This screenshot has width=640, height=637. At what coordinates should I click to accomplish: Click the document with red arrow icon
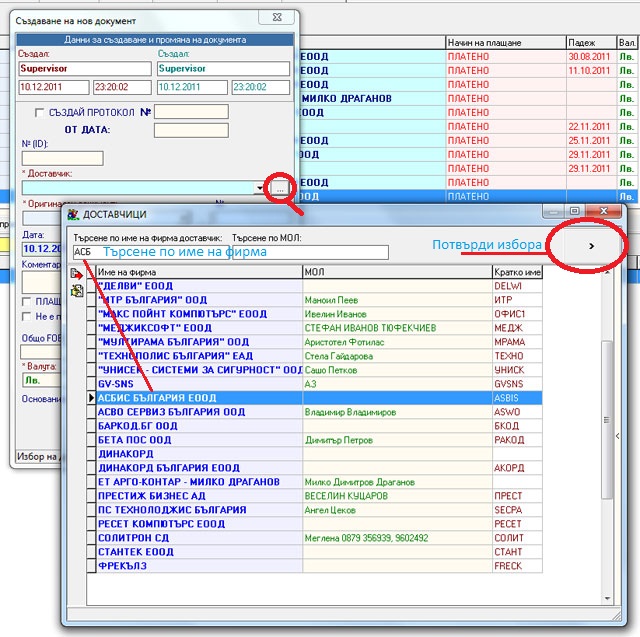[x=76, y=274]
